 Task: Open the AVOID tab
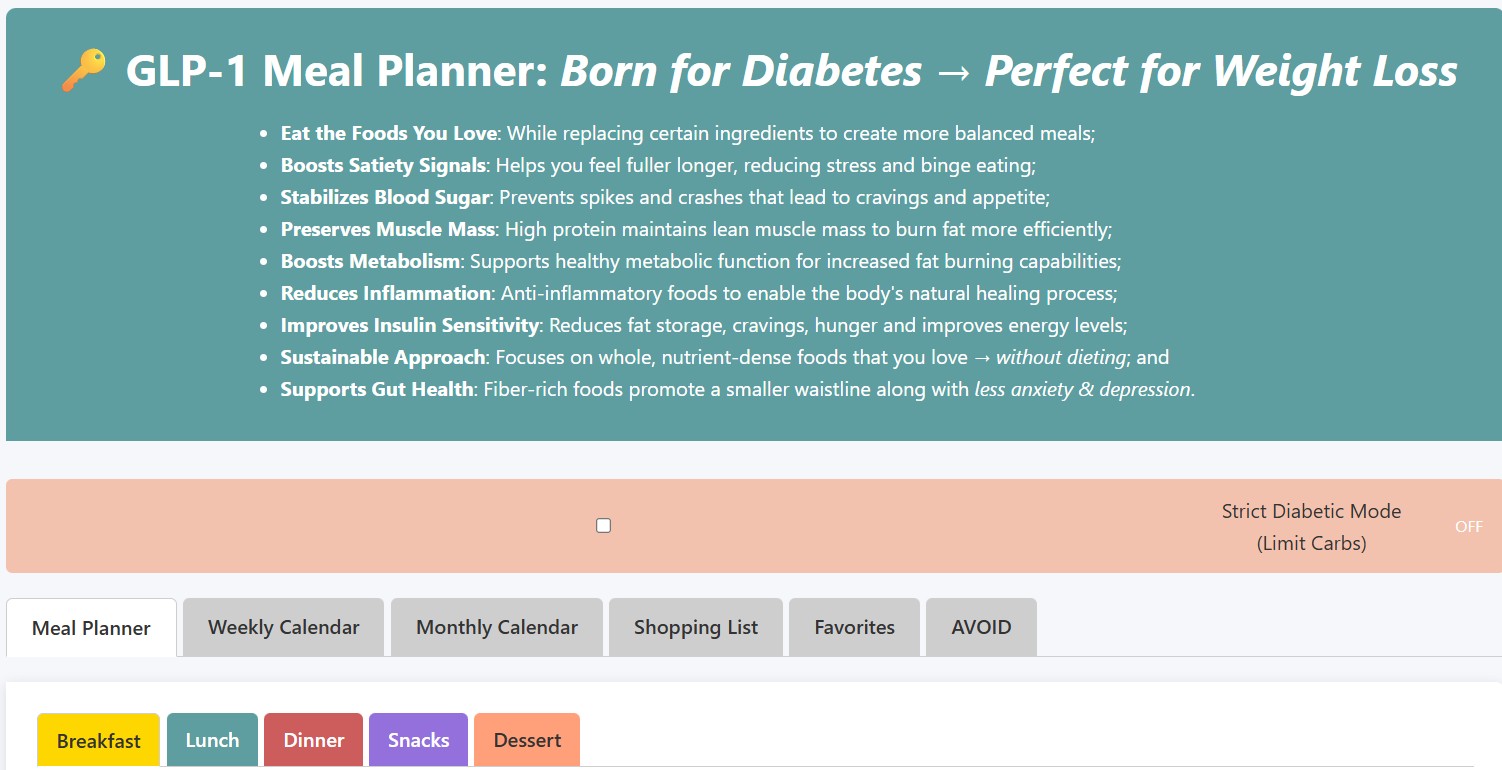click(x=981, y=628)
